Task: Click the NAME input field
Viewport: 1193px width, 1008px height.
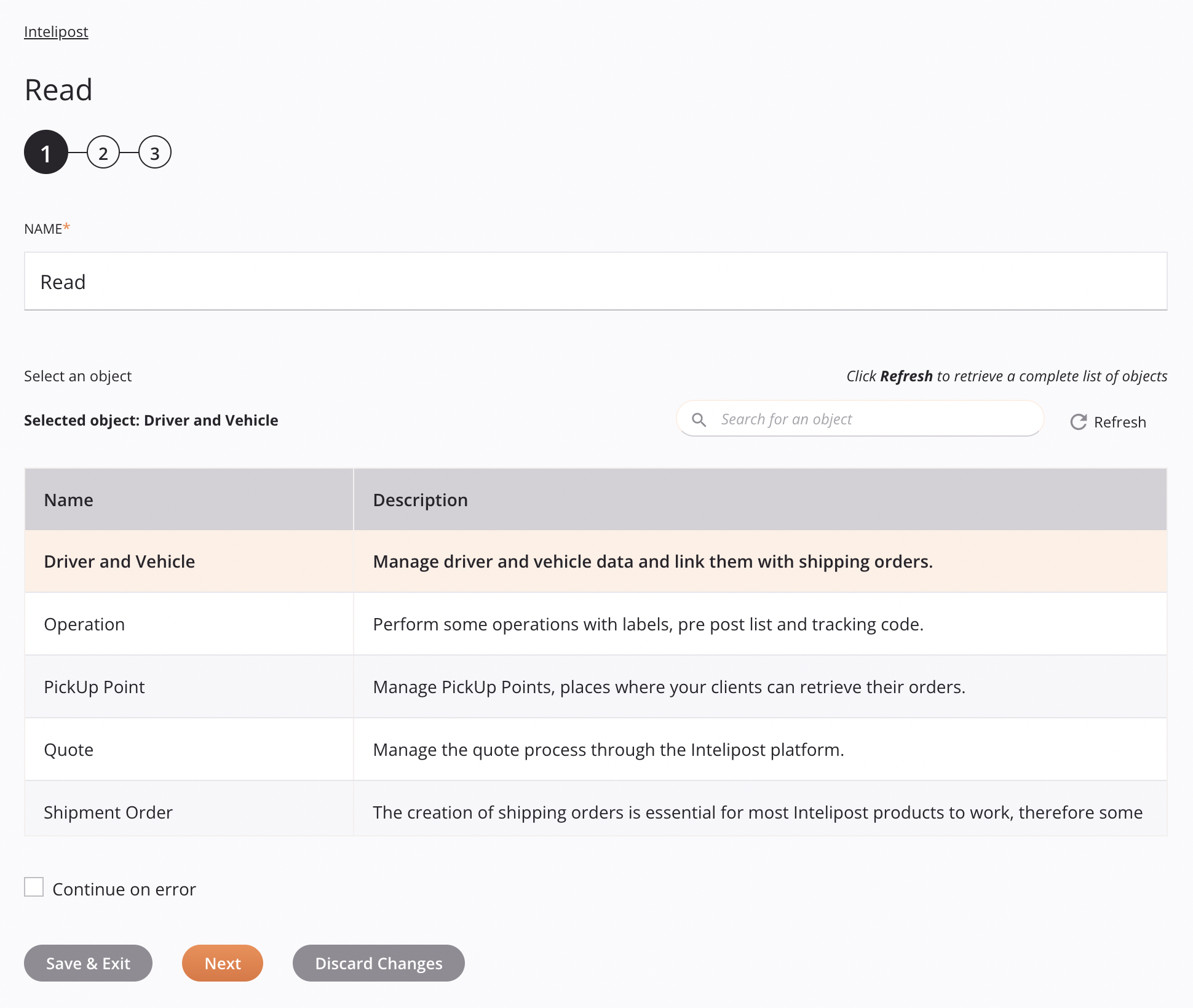Action: tap(595, 281)
